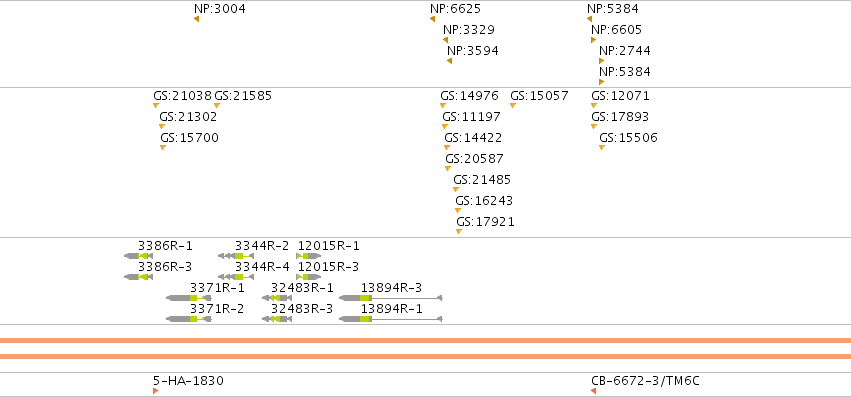This screenshot has width=851, height=397.
Task: Select the 3344R-2 transcript glyph
Action: [236, 256]
